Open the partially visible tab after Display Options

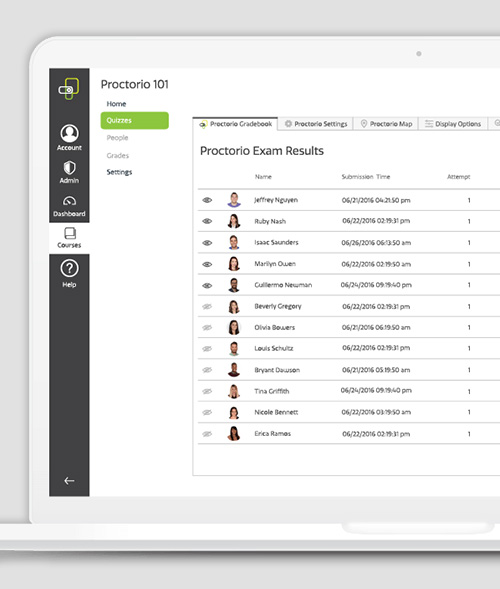494,124
